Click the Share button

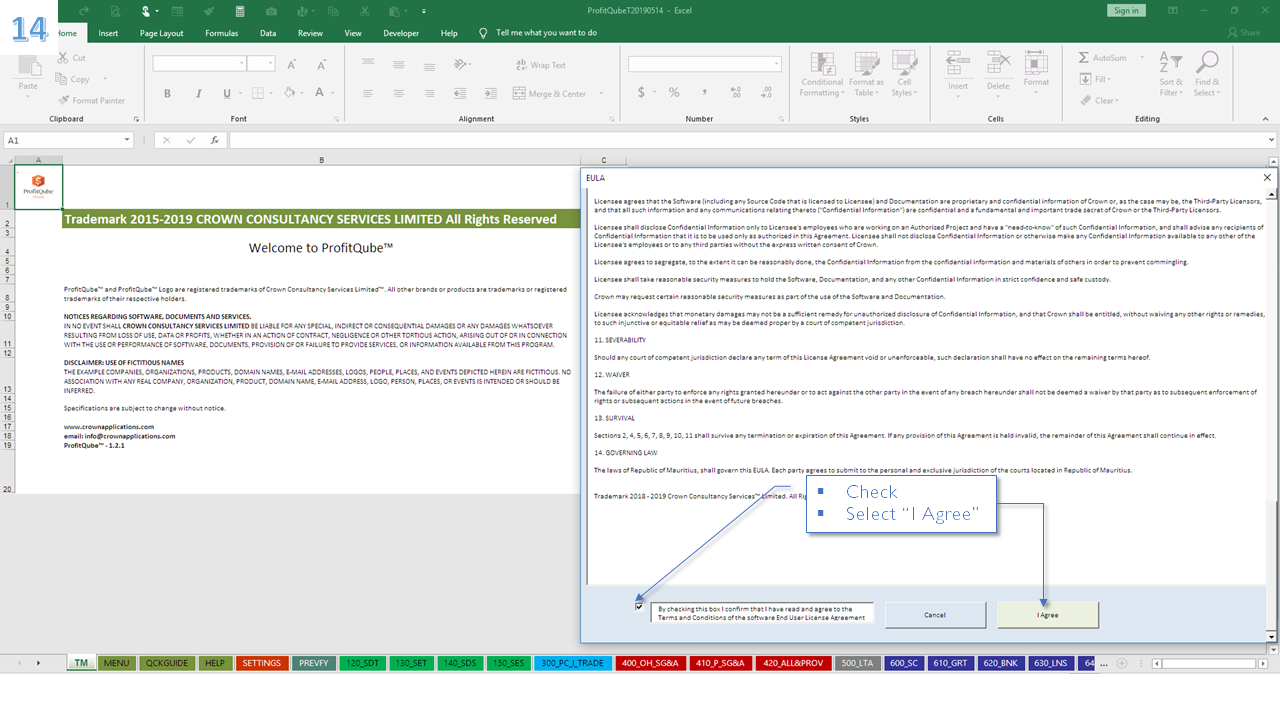[1244, 33]
